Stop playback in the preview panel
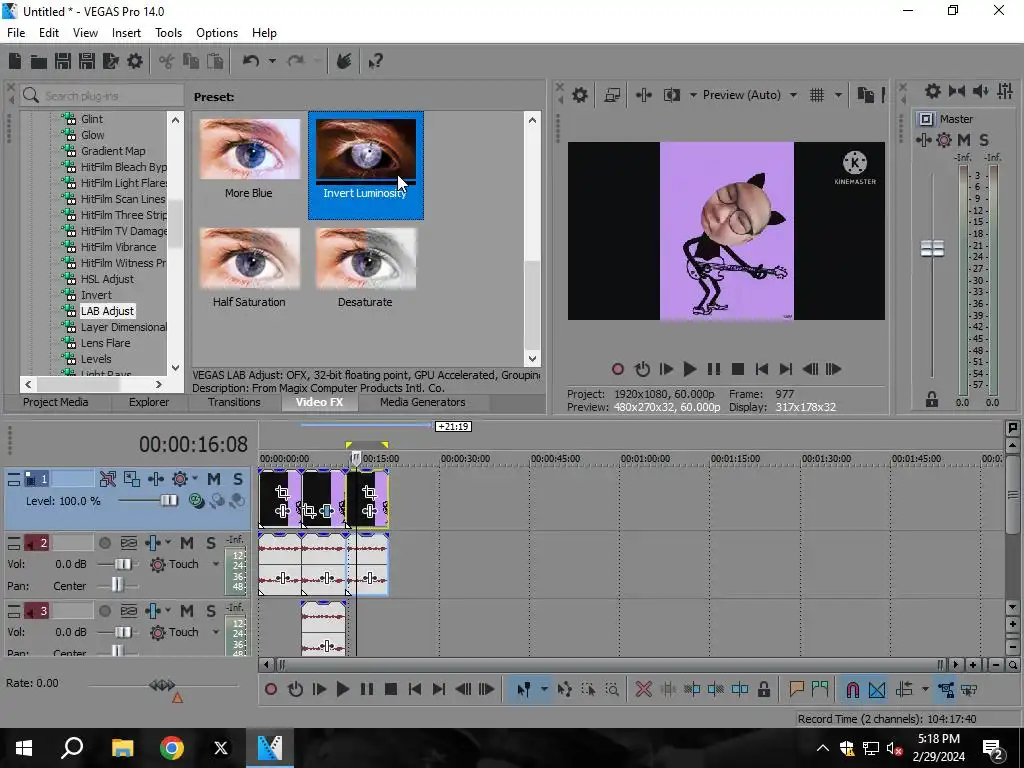 click(x=738, y=369)
